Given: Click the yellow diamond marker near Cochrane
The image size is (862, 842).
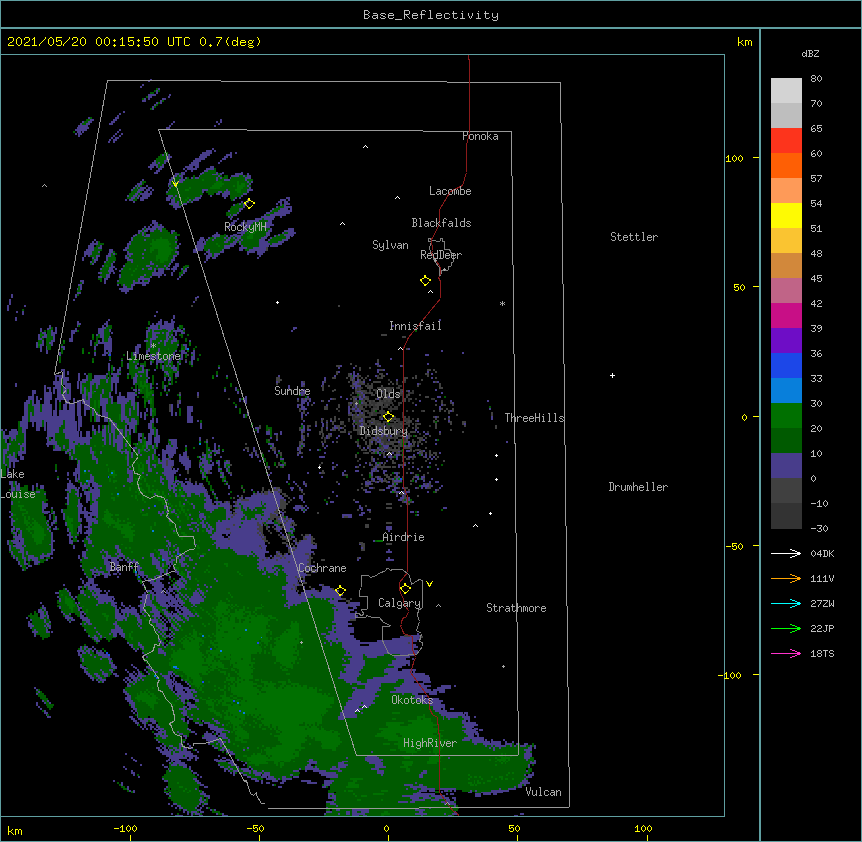Looking at the screenshot, I should click(340, 591).
